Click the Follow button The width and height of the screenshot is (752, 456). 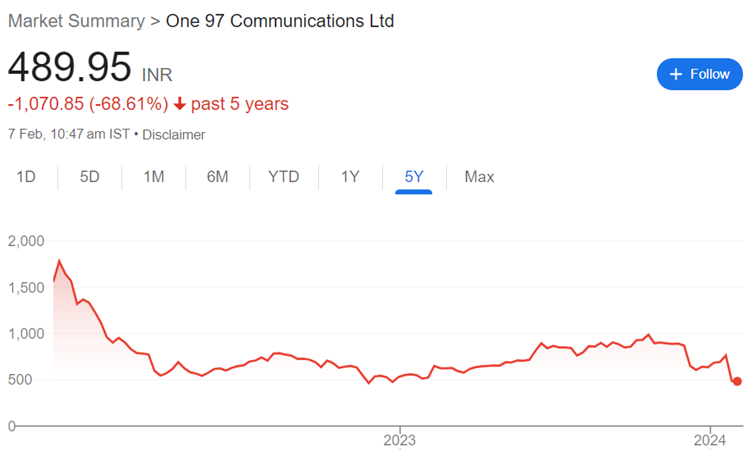[700, 74]
